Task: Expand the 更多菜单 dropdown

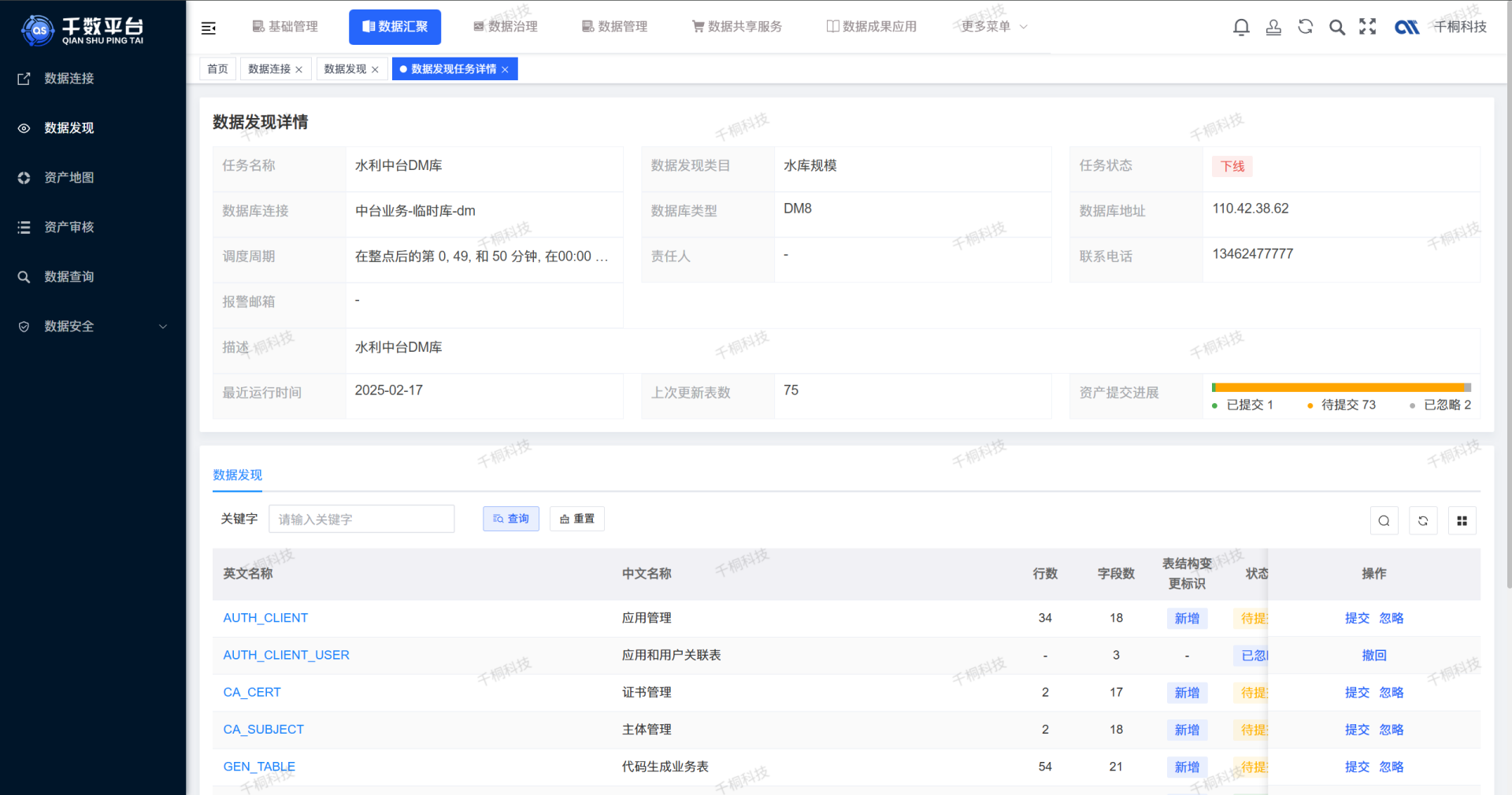Action: pyautogui.click(x=991, y=26)
